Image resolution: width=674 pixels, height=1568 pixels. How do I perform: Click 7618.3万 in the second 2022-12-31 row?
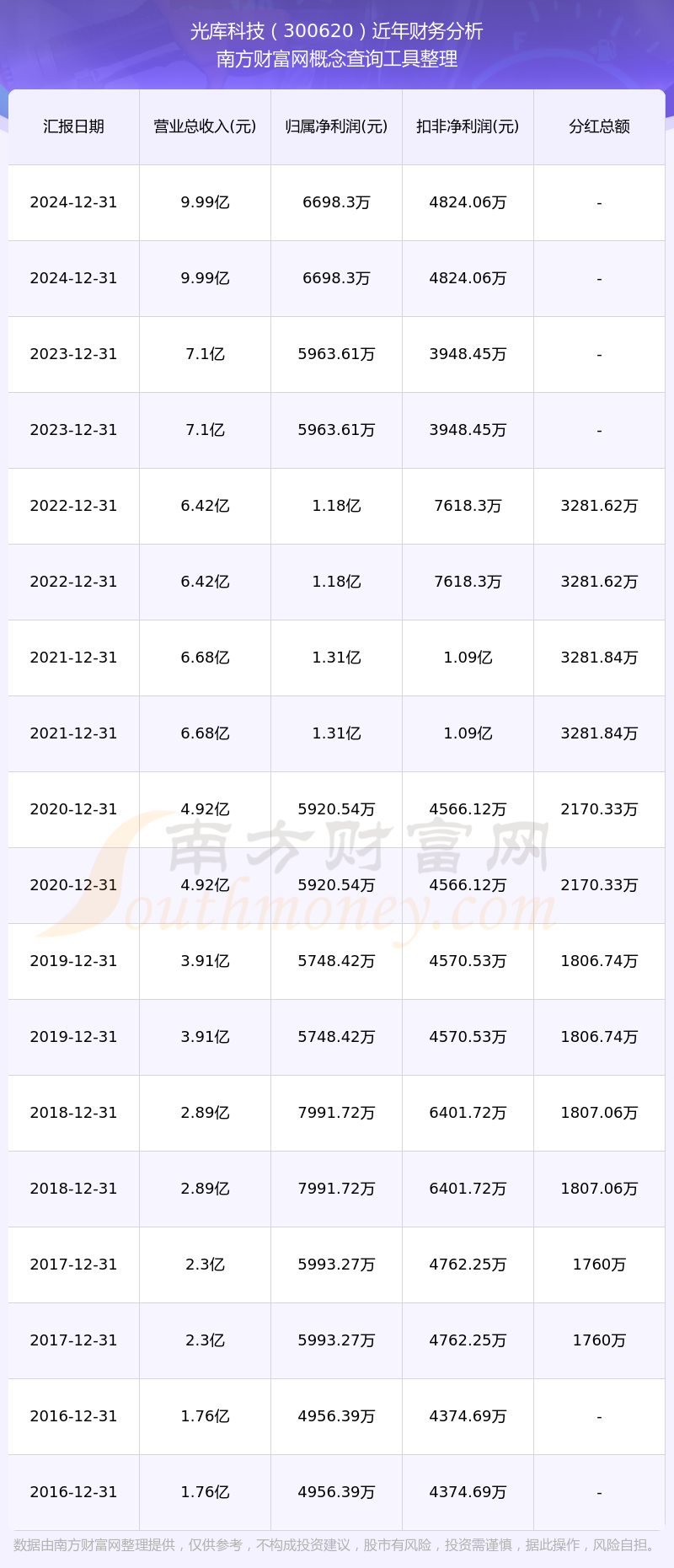click(468, 582)
